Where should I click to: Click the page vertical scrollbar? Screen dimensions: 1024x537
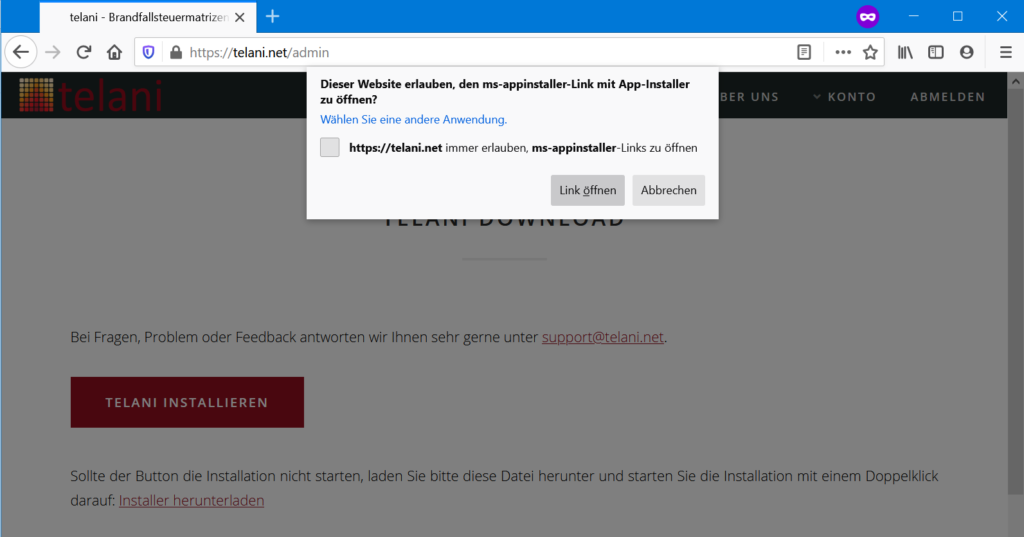(1015, 291)
